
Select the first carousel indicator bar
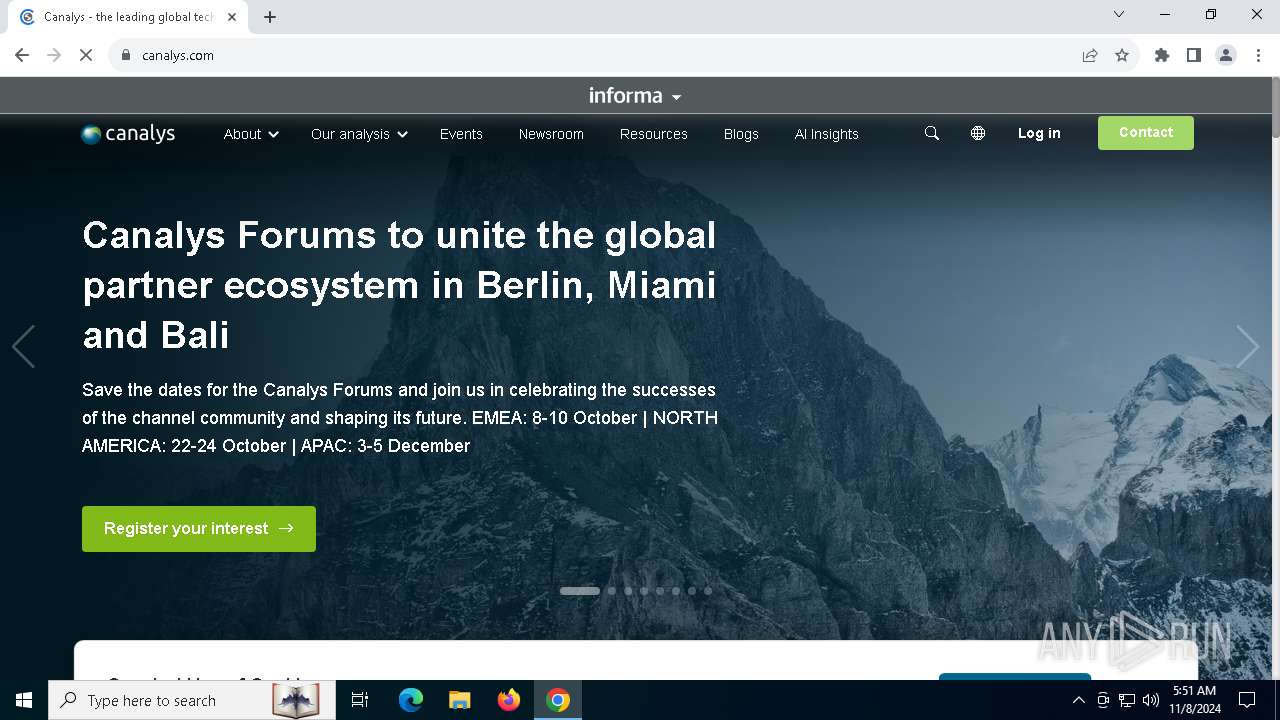click(580, 591)
